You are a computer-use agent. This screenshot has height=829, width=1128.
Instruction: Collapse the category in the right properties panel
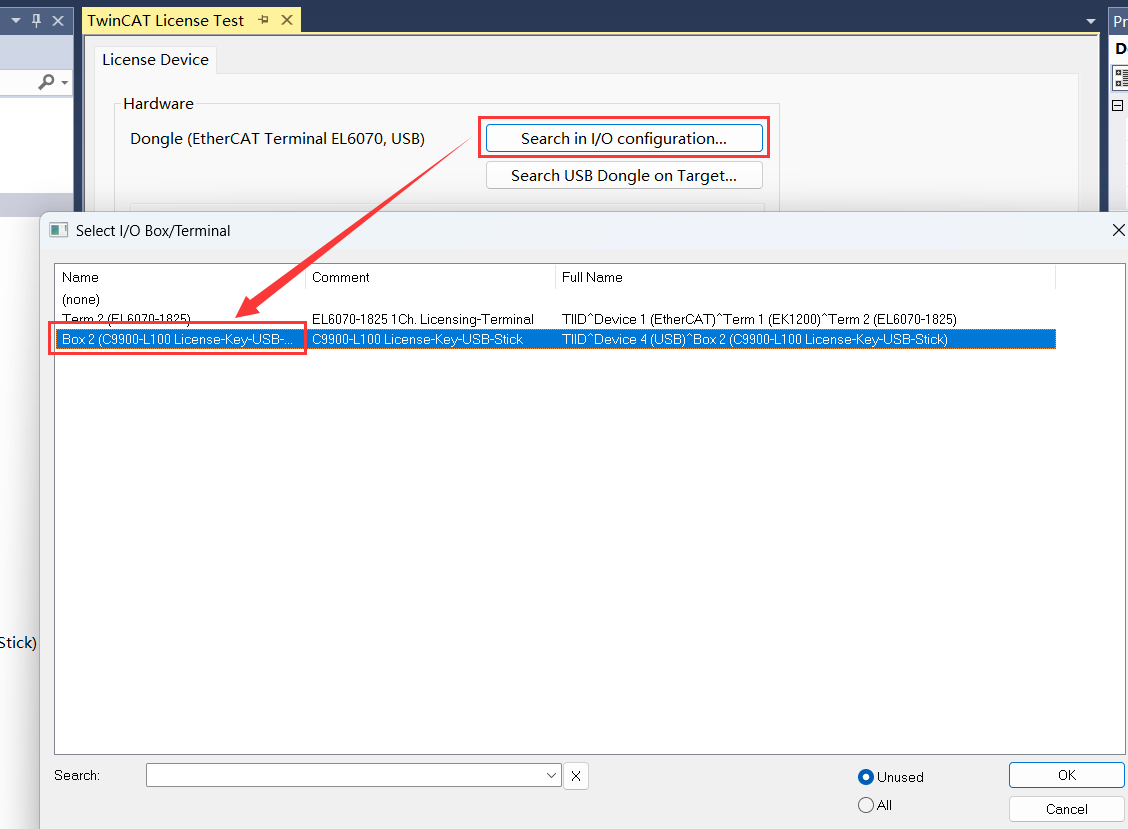(1117, 106)
